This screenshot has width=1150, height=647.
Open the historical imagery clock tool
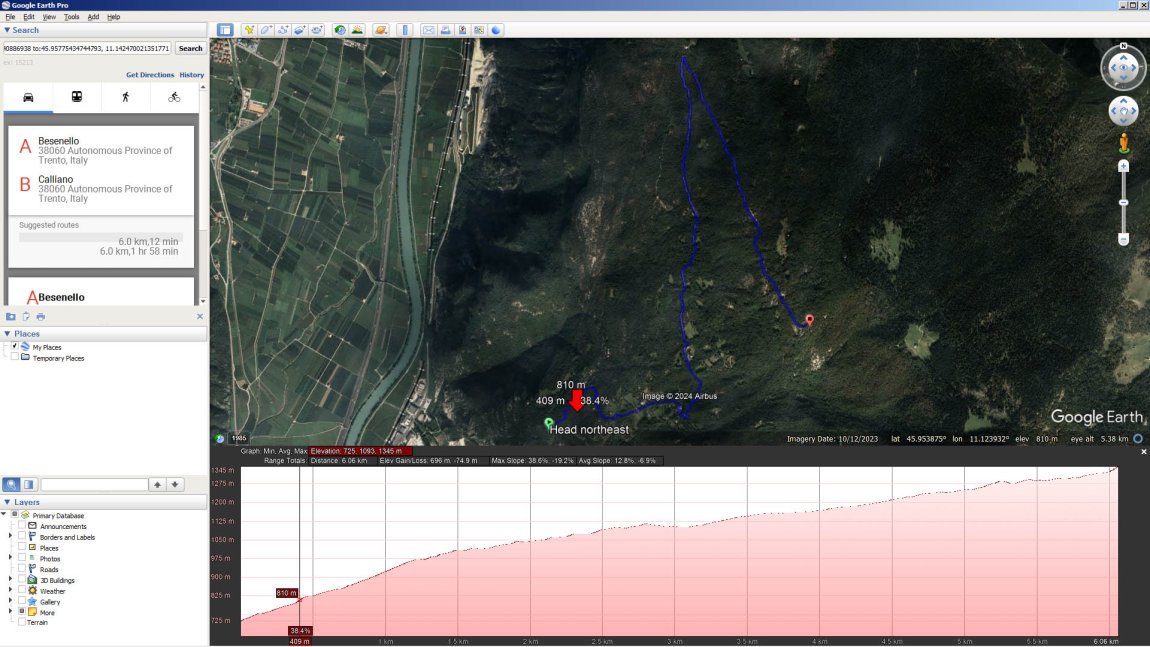(340, 30)
